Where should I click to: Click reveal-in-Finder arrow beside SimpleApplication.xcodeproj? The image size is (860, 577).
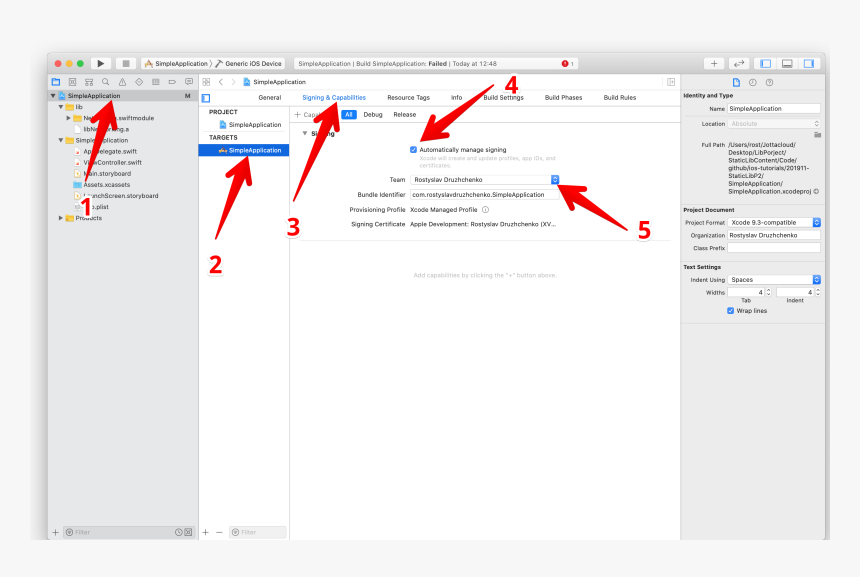point(816,191)
